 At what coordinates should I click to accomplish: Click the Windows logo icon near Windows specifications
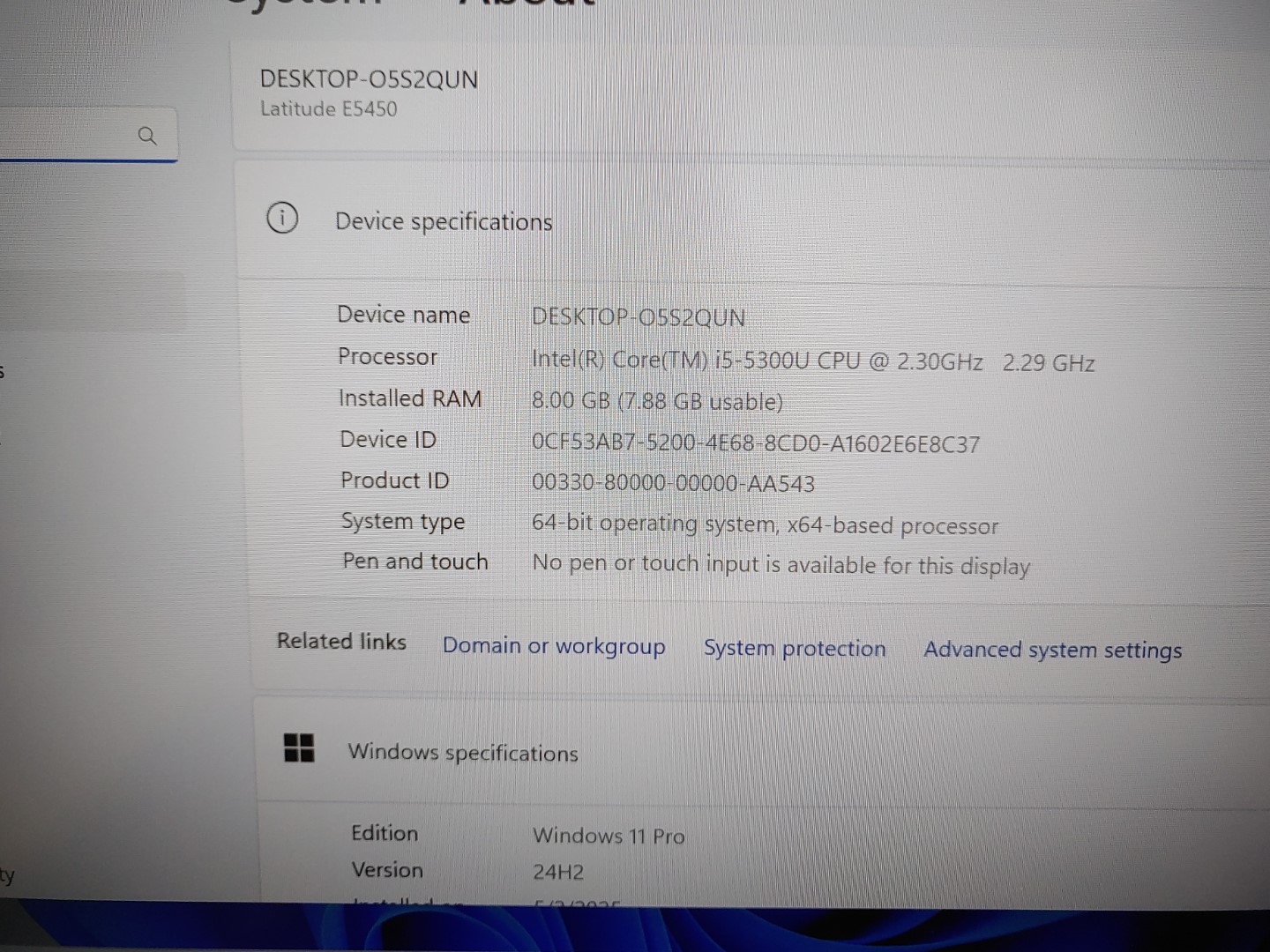coord(300,747)
